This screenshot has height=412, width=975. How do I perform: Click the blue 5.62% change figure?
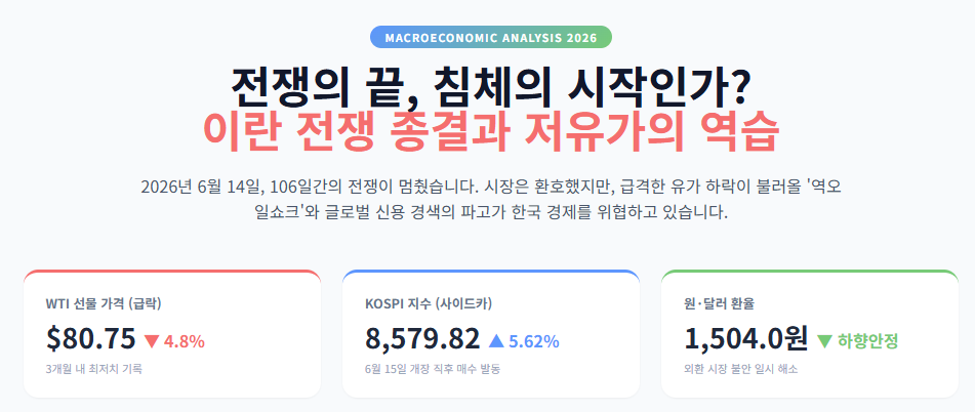click(x=534, y=341)
